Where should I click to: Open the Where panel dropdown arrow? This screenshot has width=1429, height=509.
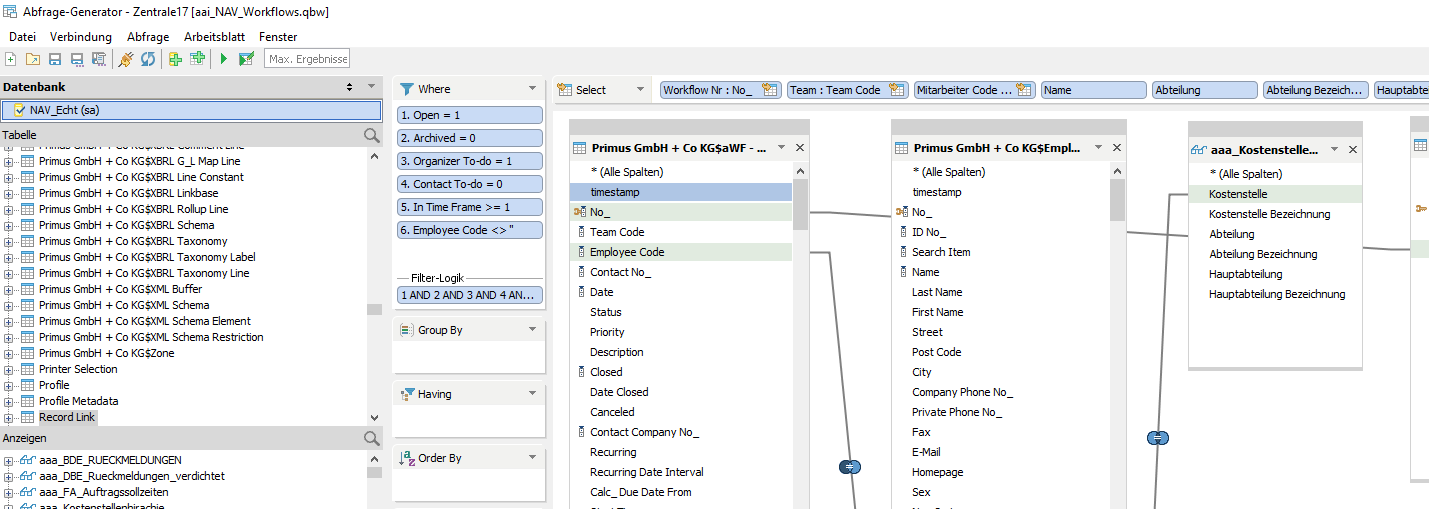pos(532,89)
